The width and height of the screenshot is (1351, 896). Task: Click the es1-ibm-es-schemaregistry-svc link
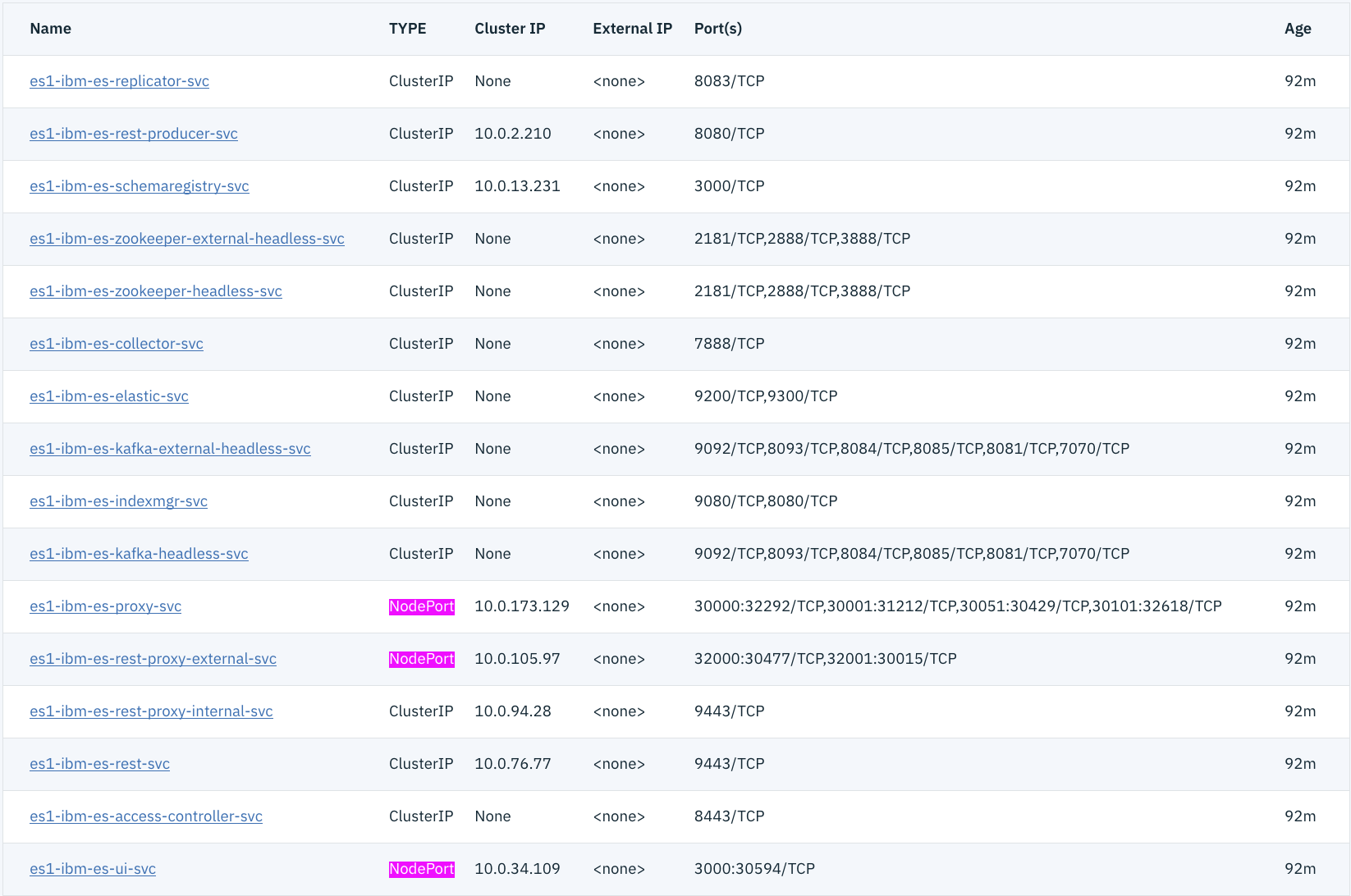coord(140,186)
